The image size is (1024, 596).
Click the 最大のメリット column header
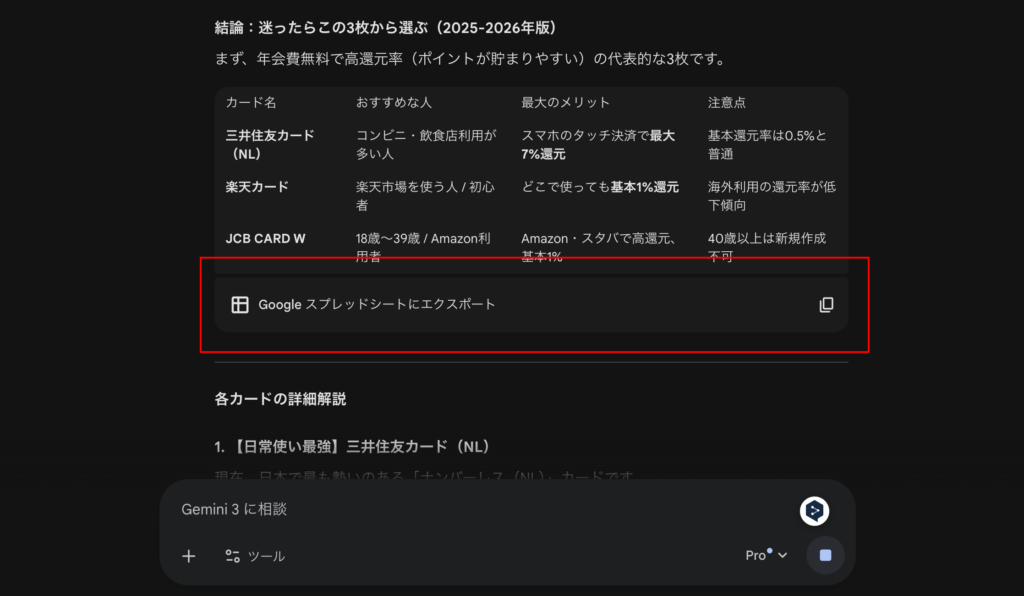pos(565,103)
